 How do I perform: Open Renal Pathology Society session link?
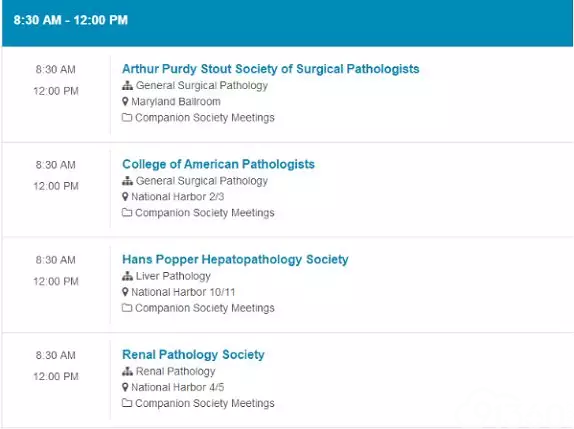click(193, 354)
